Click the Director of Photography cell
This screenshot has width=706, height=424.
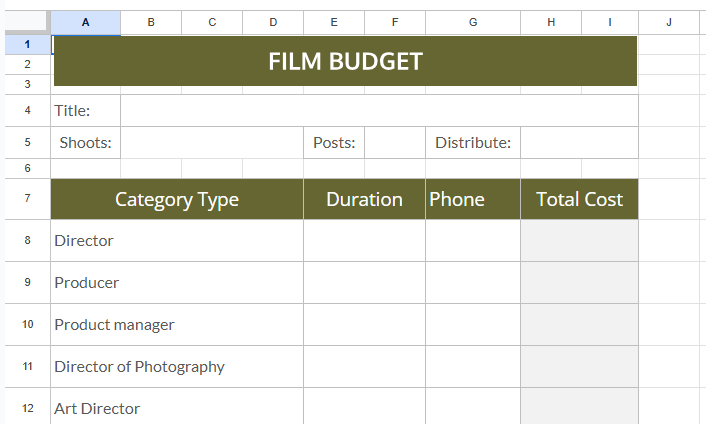(x=177, y=367)
